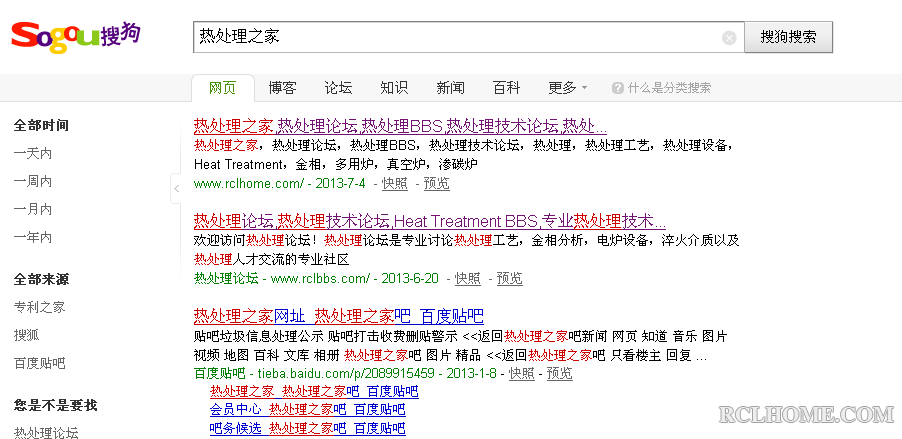Viewport: 902px width, 439px height.
Task: Open second result Heat Treatment BBS title
Action: click(x=430, y=222)
